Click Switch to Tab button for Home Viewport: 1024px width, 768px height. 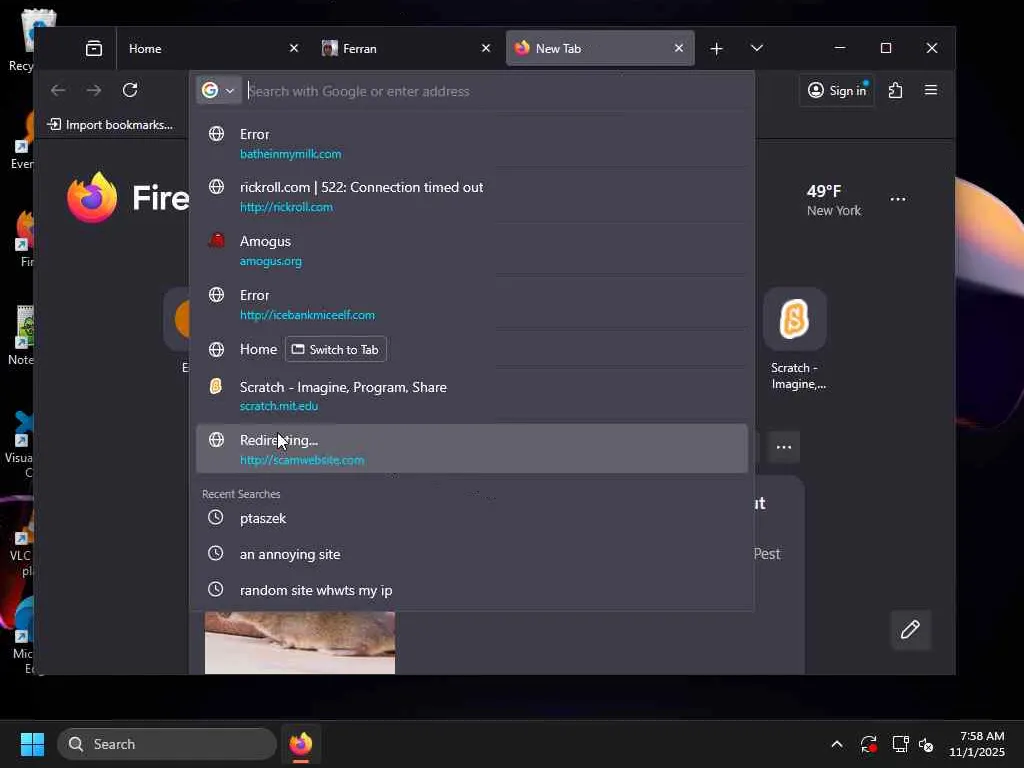(x=336, y=349)
